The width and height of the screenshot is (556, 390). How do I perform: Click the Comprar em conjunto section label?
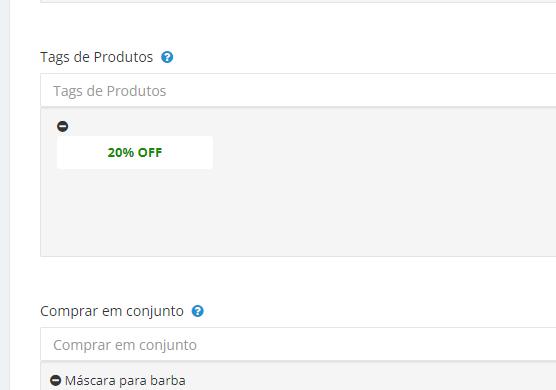(112, 311)
